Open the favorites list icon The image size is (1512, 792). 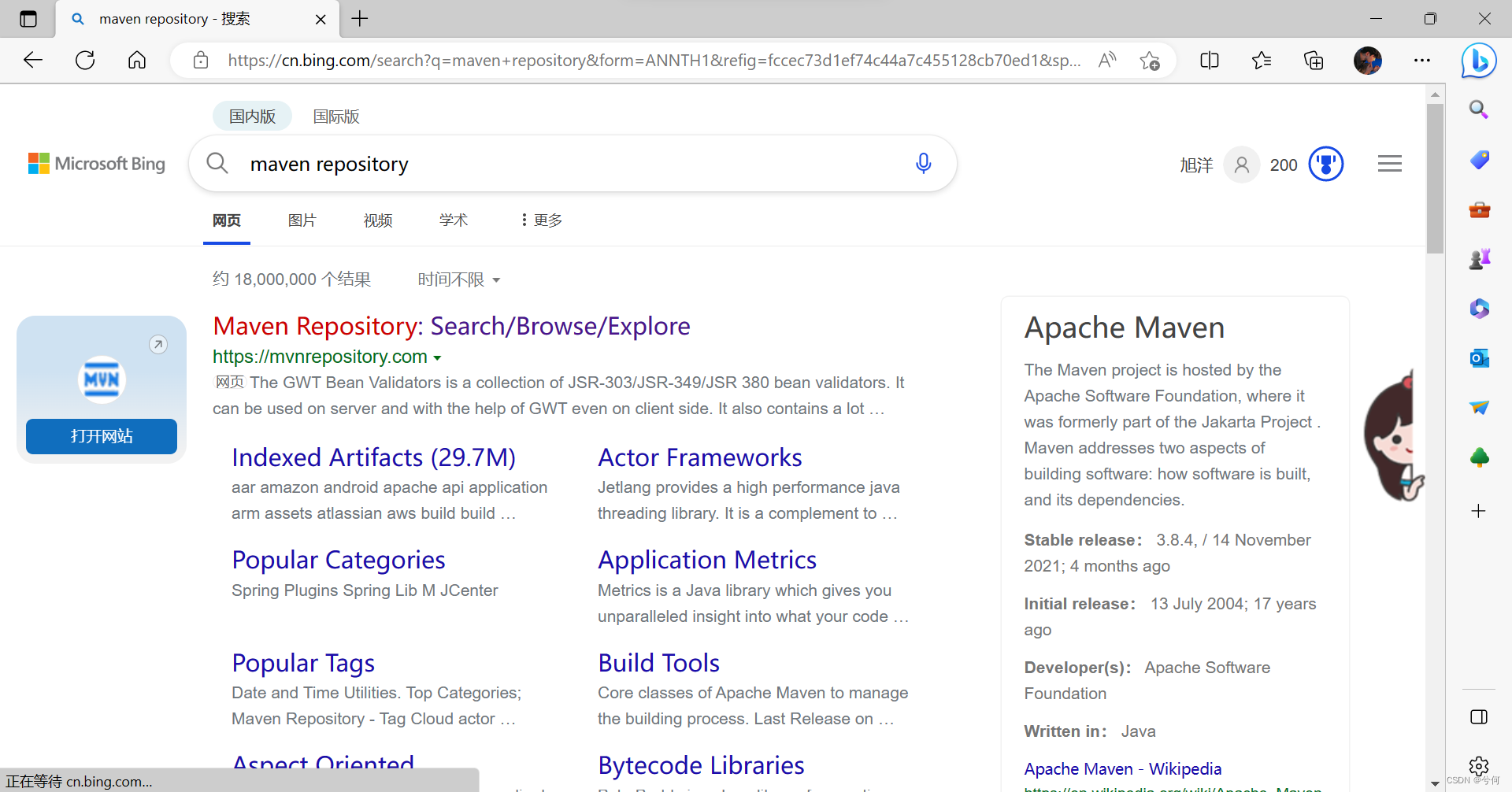(x=1262, y=61)
